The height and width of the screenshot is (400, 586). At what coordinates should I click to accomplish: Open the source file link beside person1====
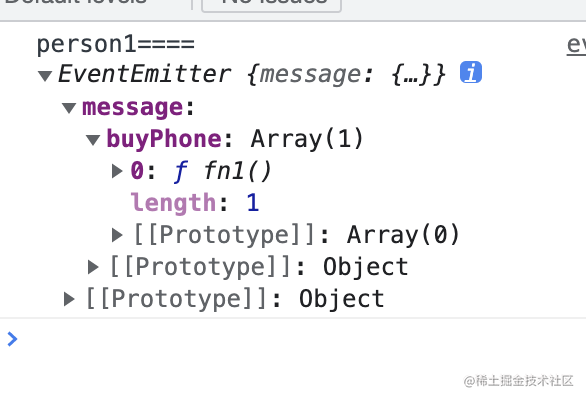click(576, 45)
